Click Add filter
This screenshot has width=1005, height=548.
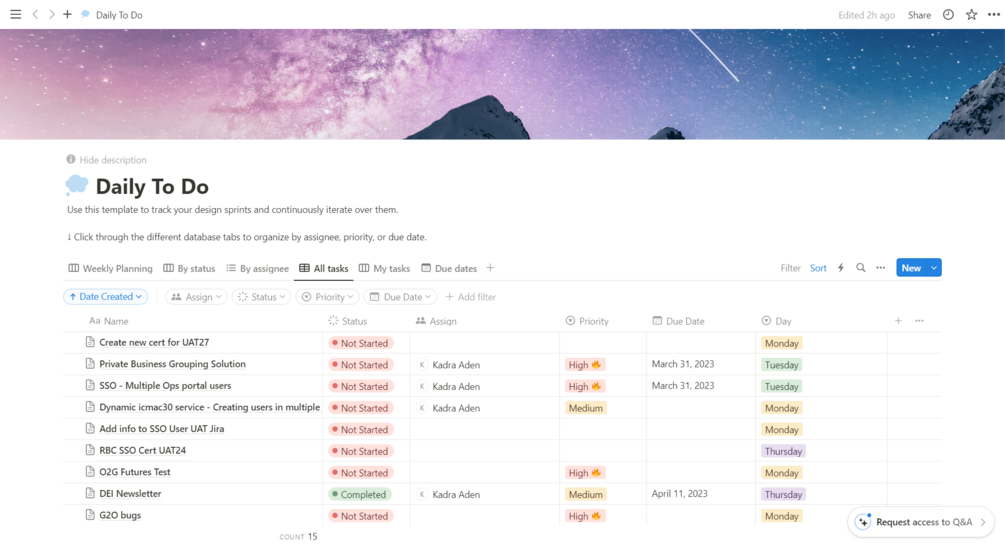470,297
